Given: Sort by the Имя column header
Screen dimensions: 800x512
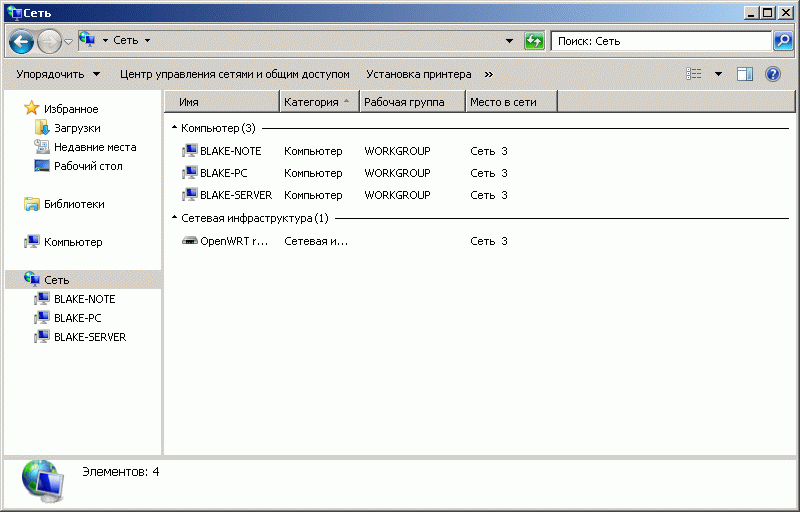Looking at the screenshot, I should 222,101.
